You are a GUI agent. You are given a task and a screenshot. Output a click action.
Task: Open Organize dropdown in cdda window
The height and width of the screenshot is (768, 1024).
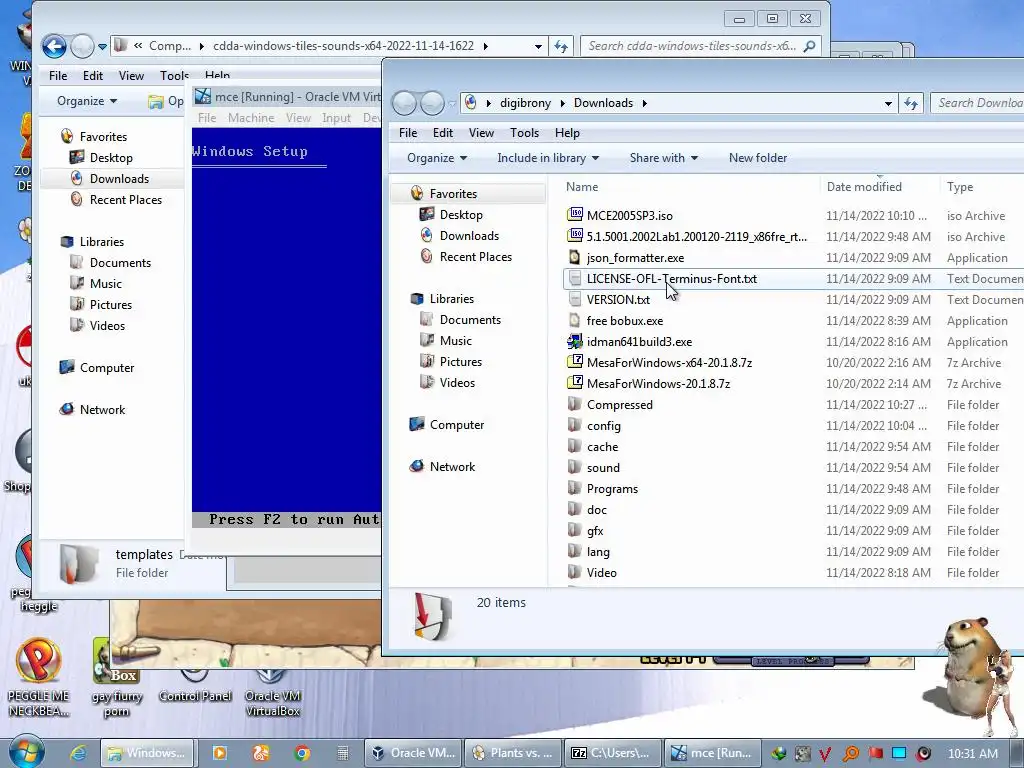tap(87, 101)
